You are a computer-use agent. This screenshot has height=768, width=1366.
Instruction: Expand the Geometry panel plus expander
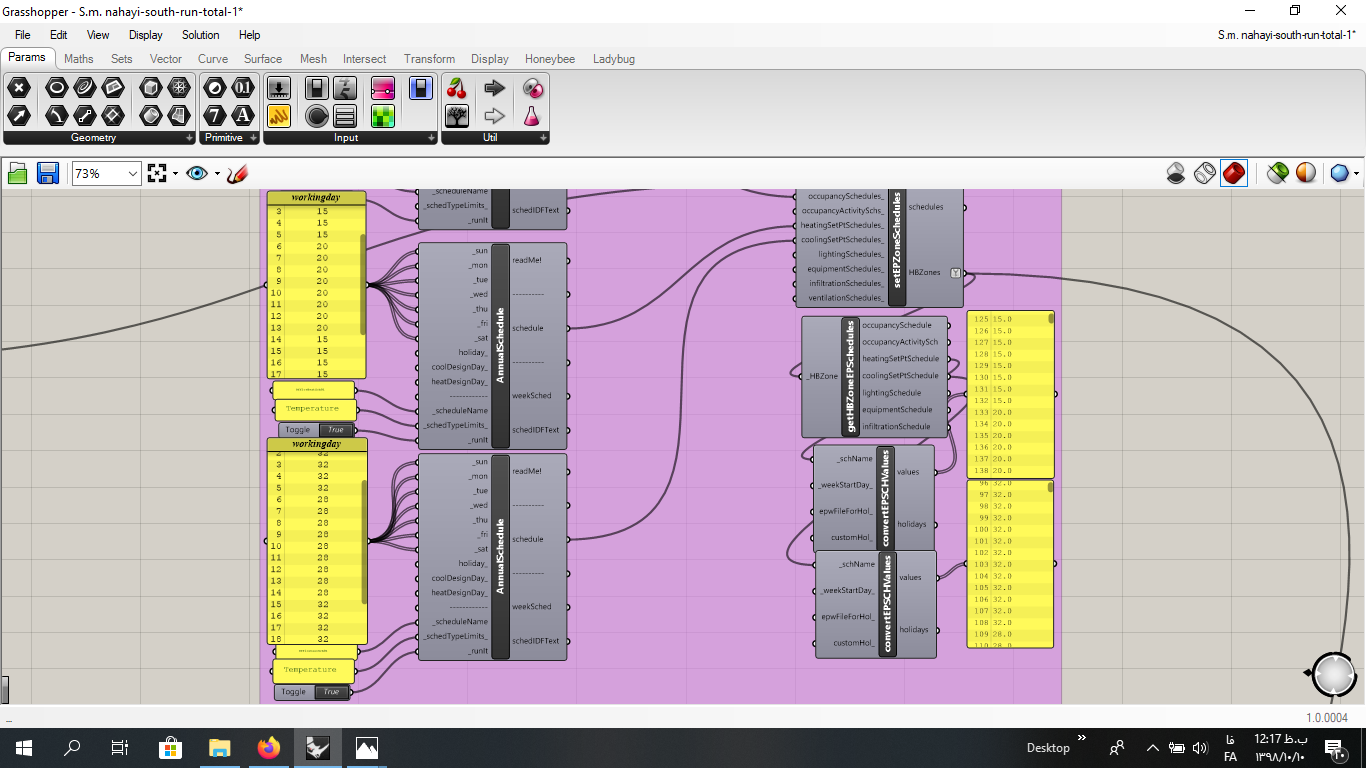pyautogui.click(x=189, y=138)
